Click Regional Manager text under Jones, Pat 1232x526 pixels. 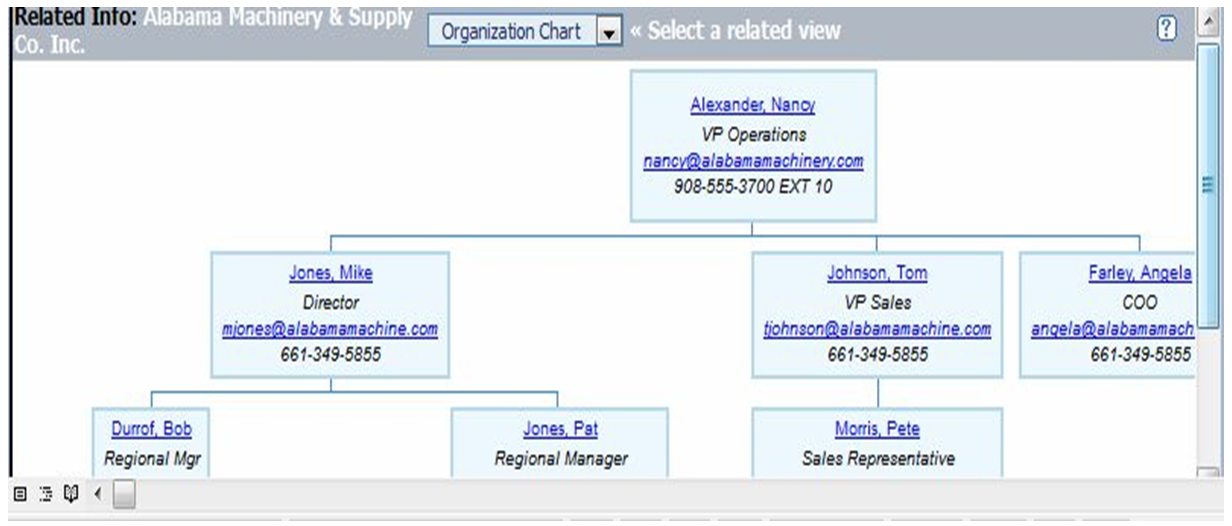(560, 459)
